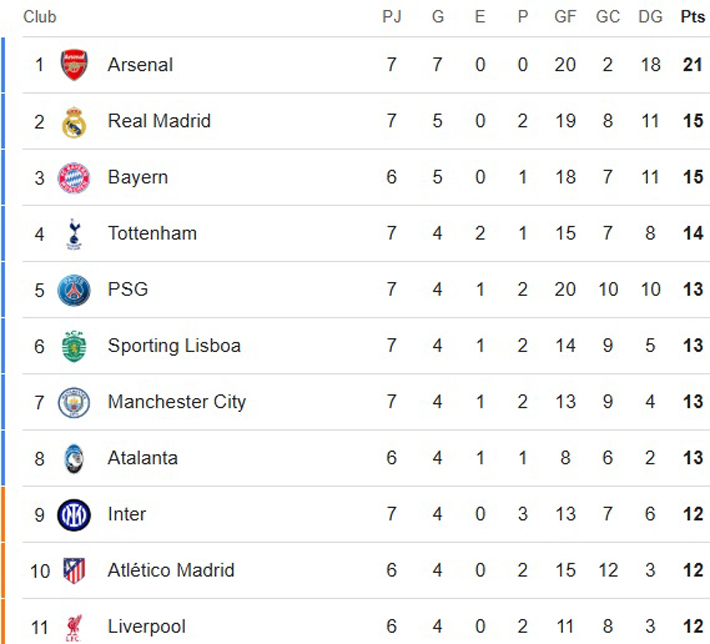This screenshot has height=644, width=710.
Task: Click the Bayern club logo
Action: [x=74, y=178]
